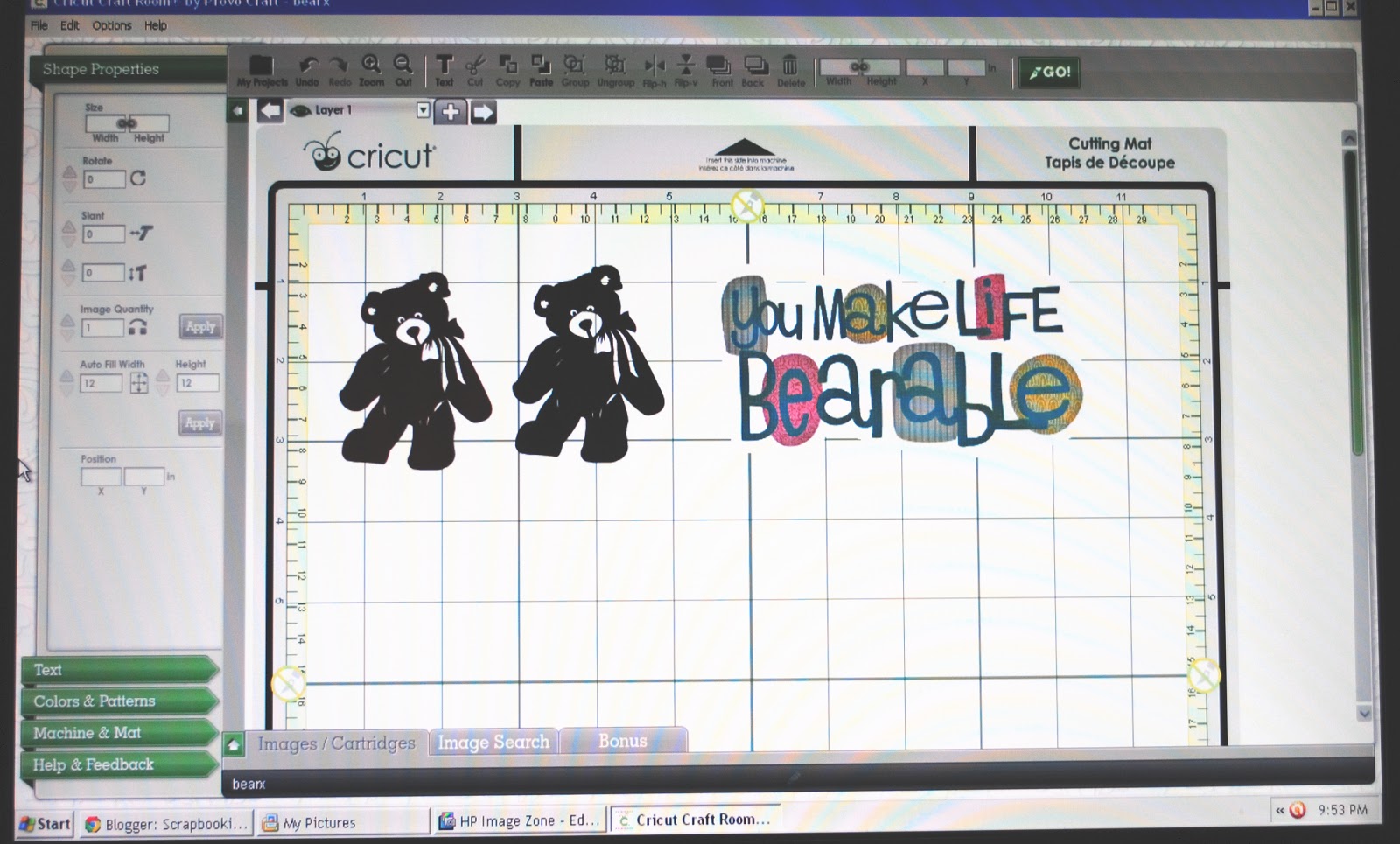The width and height of the screenshot is (1400, 844).
Task: Click the vertical slant T icon
Action: (x=137, y=273)
